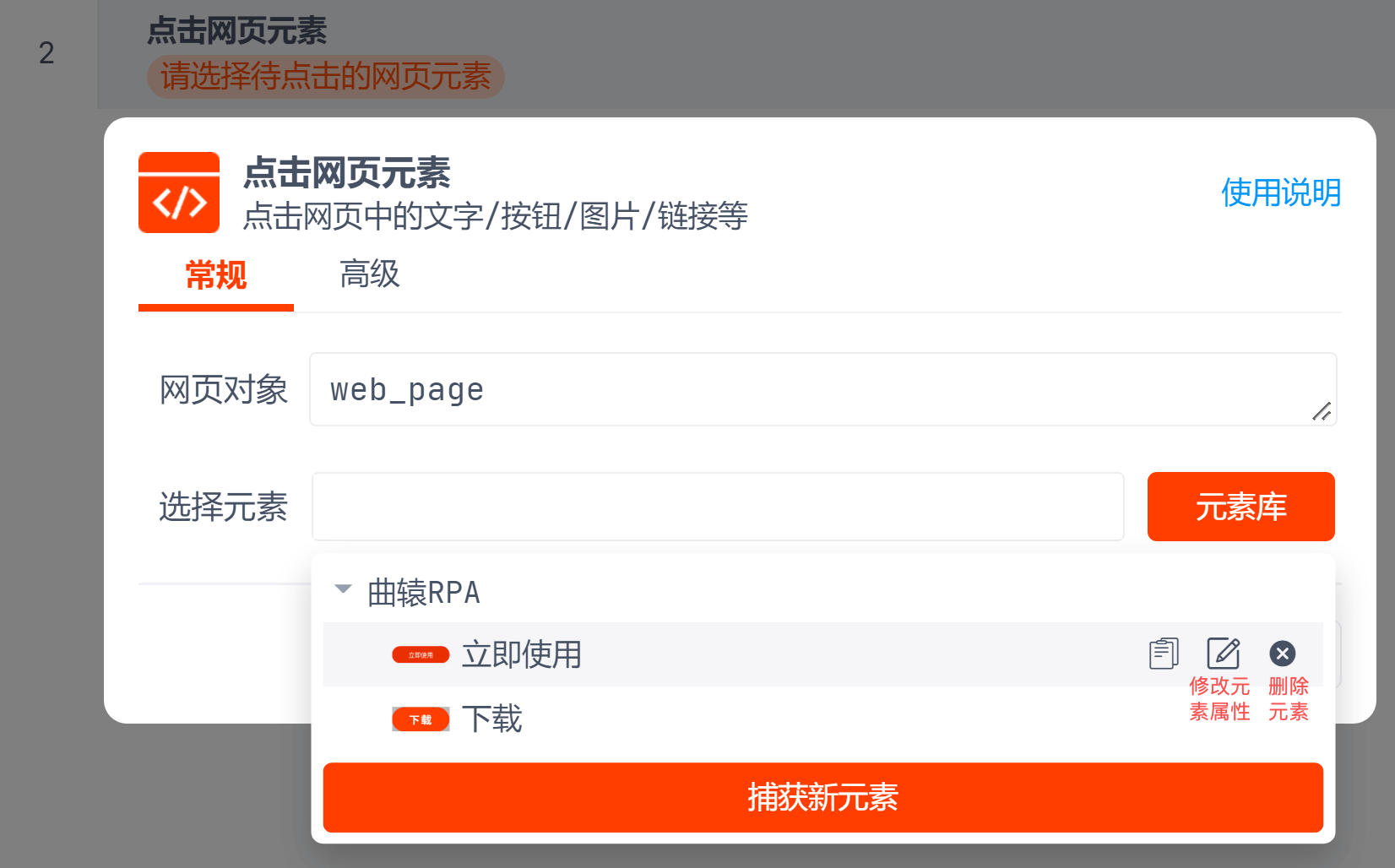Open the 元素库 element library

point(1240,507)
